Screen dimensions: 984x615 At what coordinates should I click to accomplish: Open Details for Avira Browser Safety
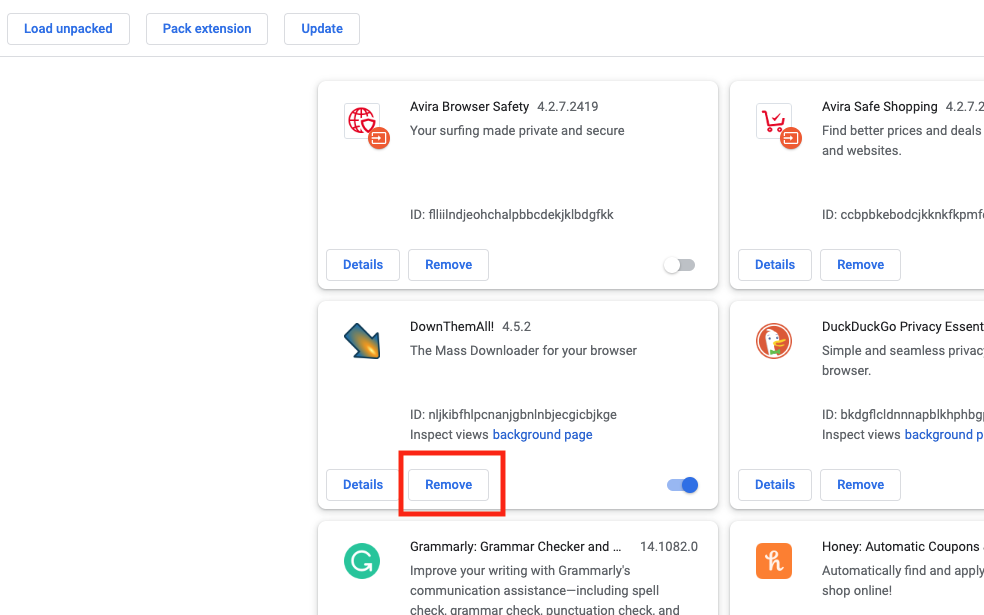[363, 265]
